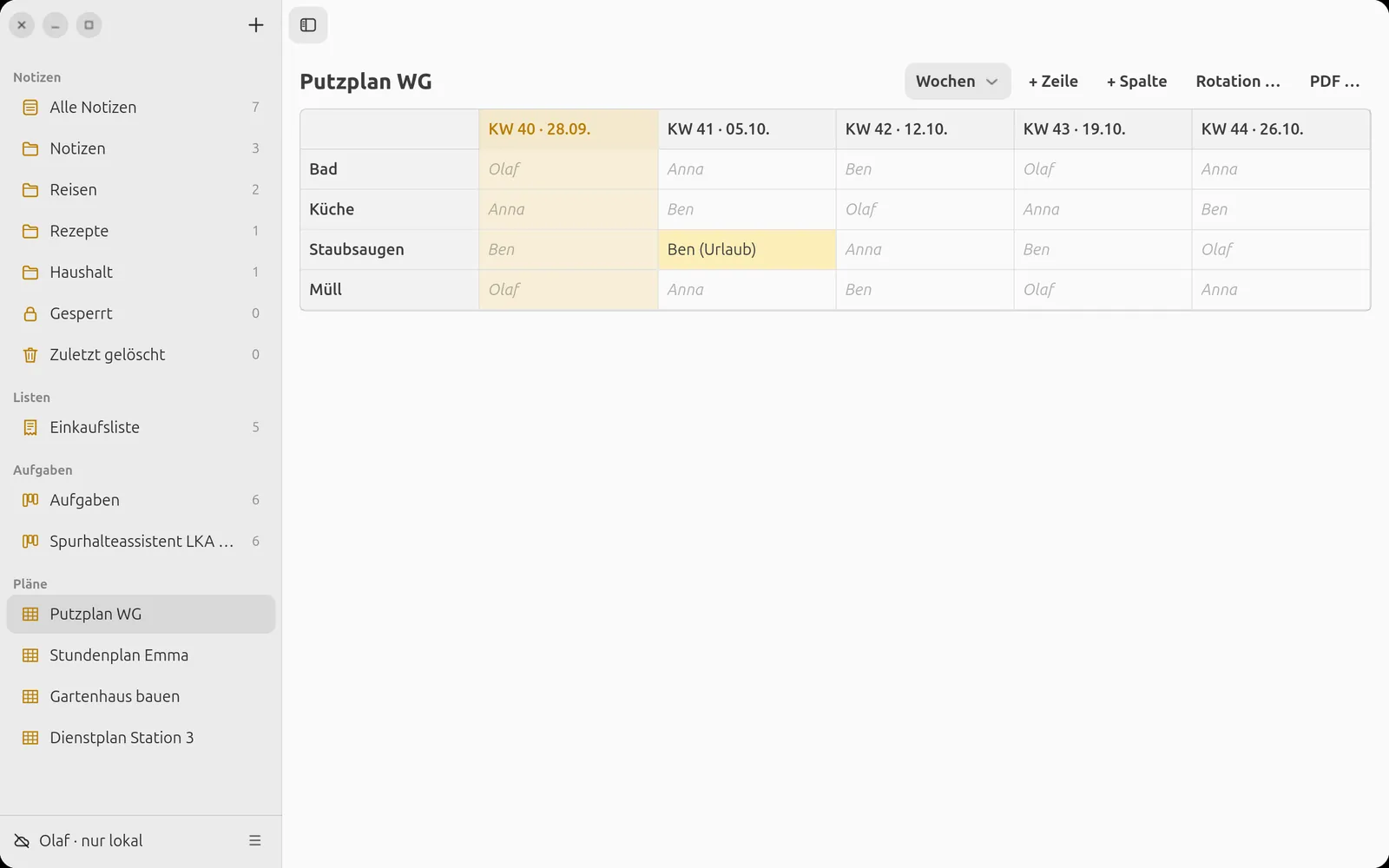Open Zuletzt gelöscht trash folder
Image resolution: width=1389 pixels, height=868 pixels.
(x=141, y=354)
